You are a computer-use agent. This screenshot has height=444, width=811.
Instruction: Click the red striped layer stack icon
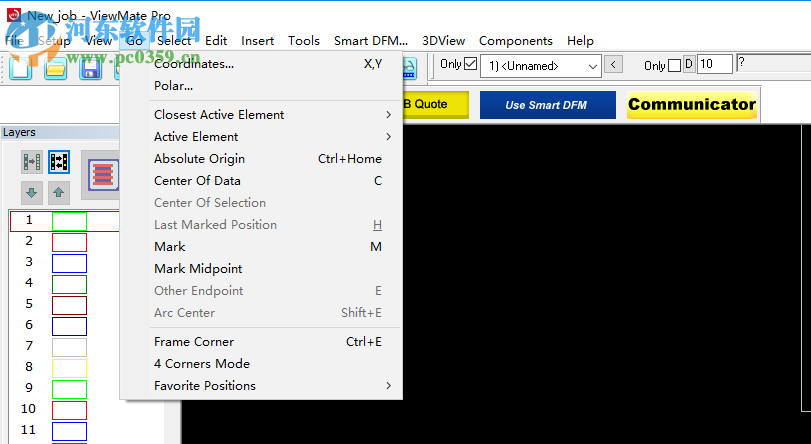pos(101,172)
